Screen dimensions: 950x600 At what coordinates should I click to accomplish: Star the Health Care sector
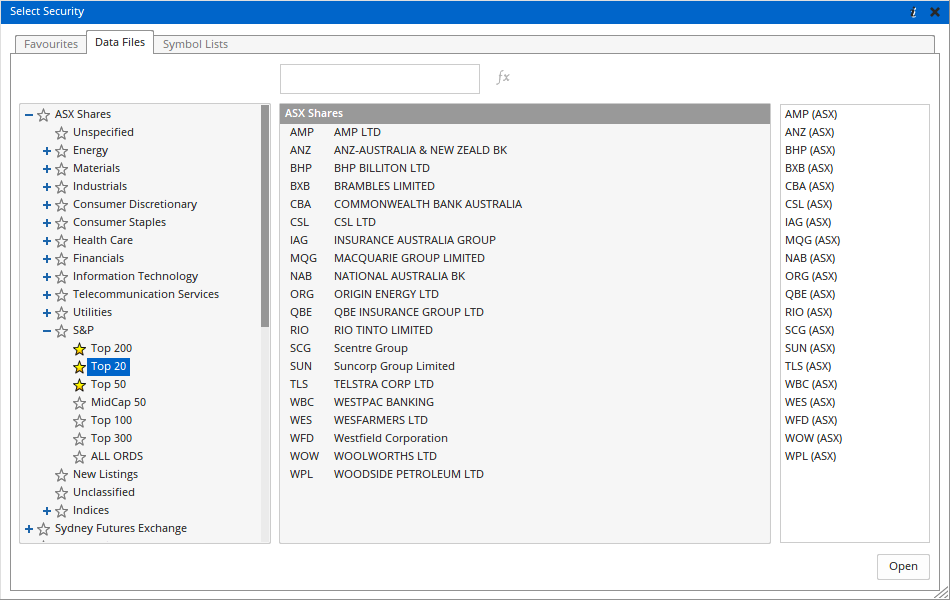(x=62, y=241)
